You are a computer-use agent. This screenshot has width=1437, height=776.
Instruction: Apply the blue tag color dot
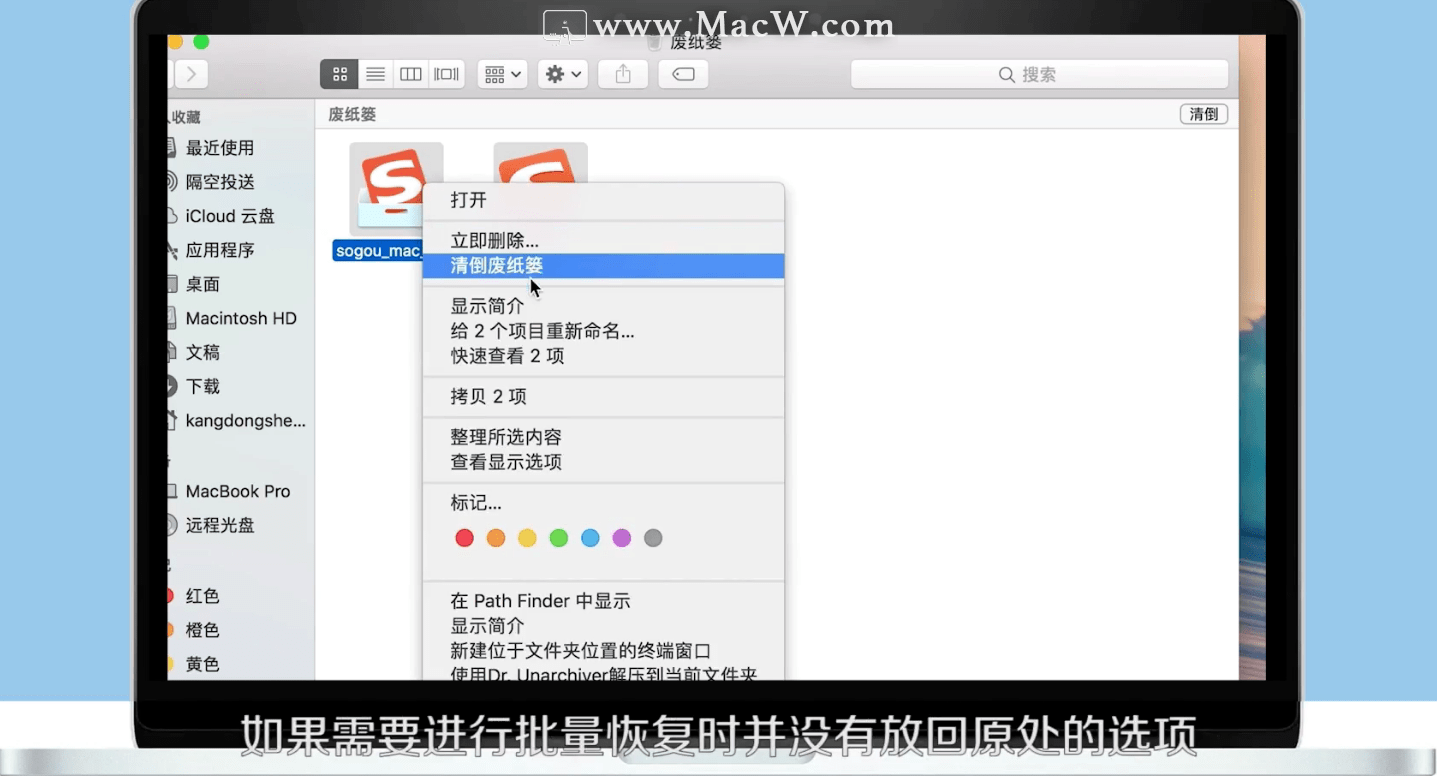tap(590, 538)
